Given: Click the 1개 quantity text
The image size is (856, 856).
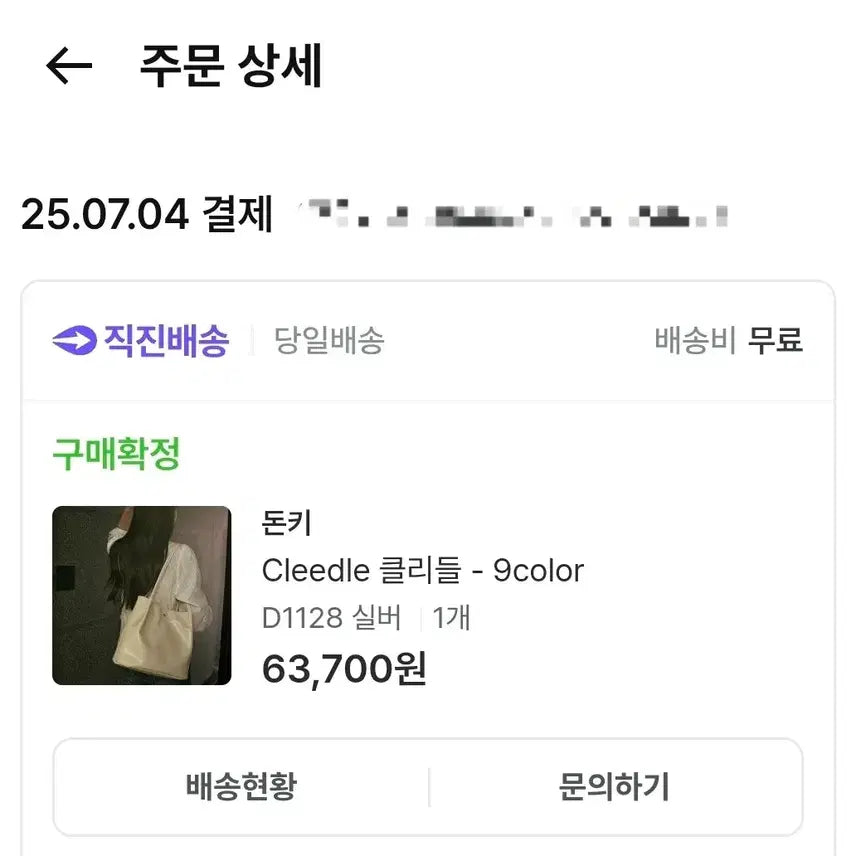Looking at the screenshot, I should 452,618.
